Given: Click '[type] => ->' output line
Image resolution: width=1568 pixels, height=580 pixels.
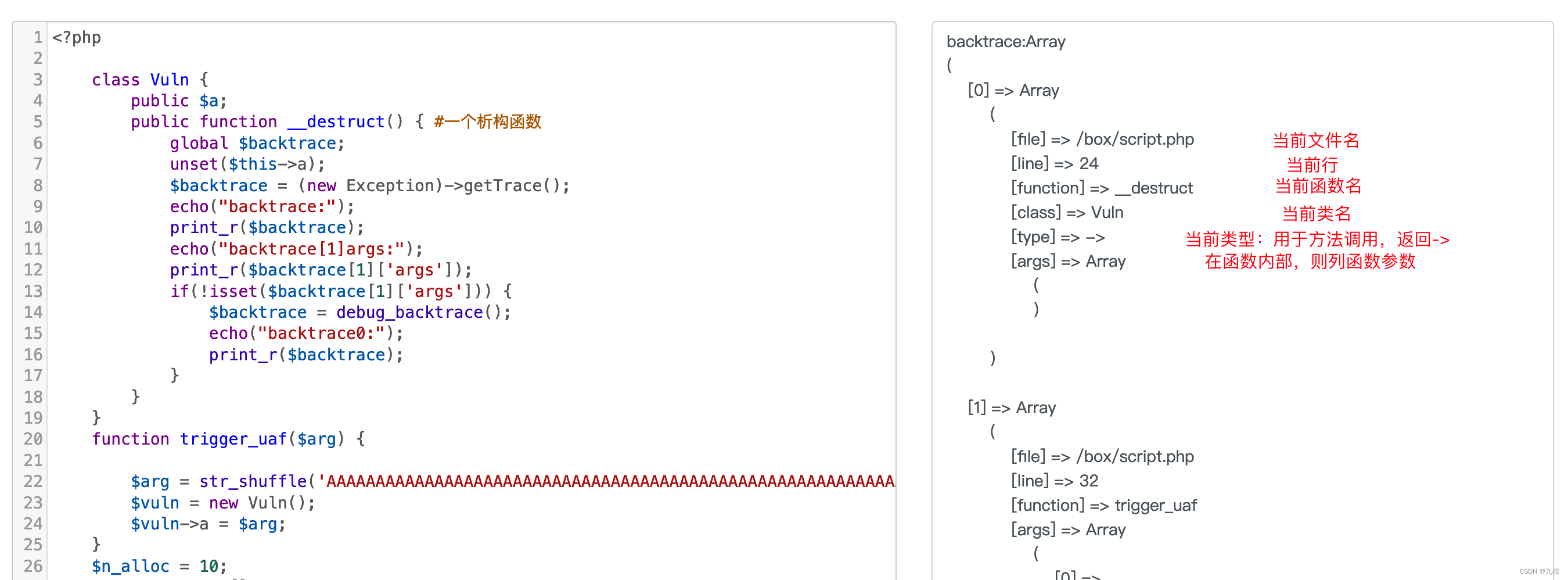Looking at the screenshot, I should tap(1058, 237).
